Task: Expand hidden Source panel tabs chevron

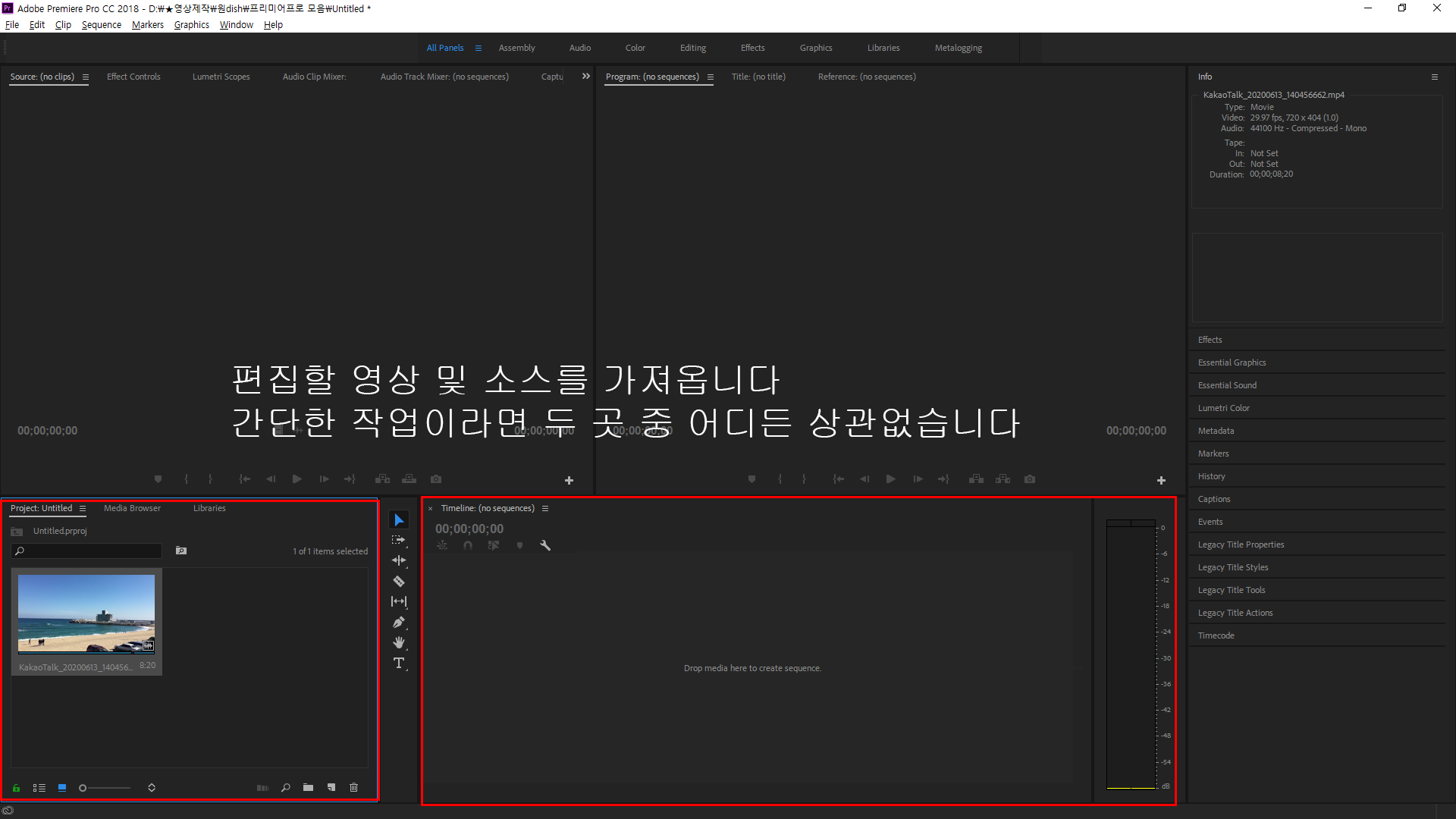Action: coord(585,77)
